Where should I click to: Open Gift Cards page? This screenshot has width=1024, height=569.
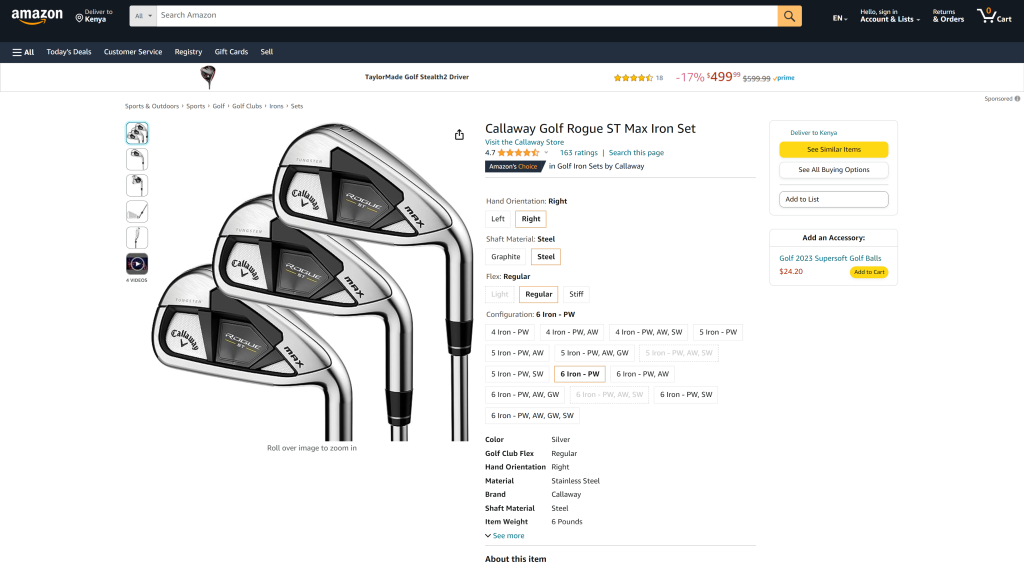tap(231, 52)
